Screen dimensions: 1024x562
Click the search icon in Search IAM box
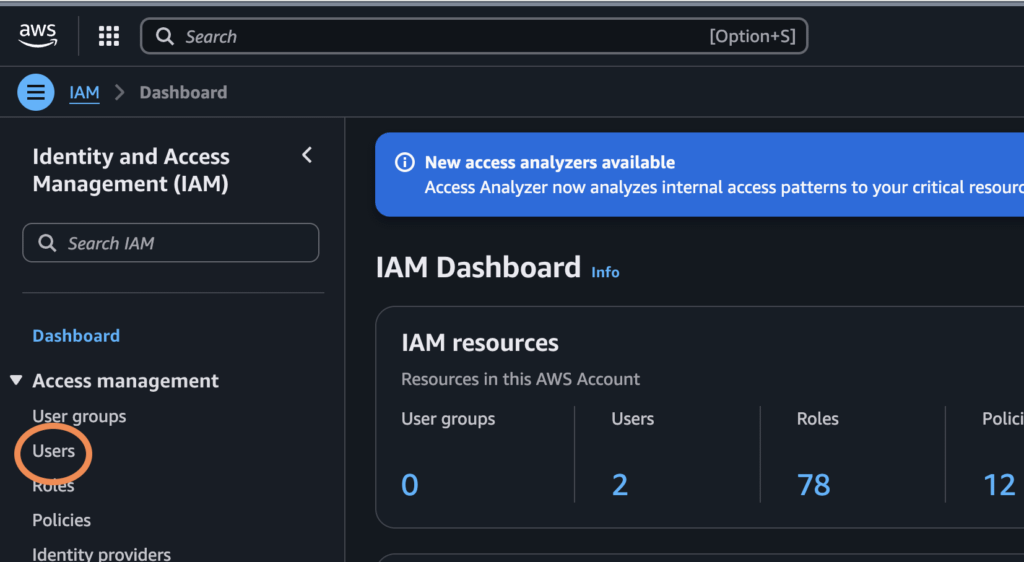[x=47, y=243]
